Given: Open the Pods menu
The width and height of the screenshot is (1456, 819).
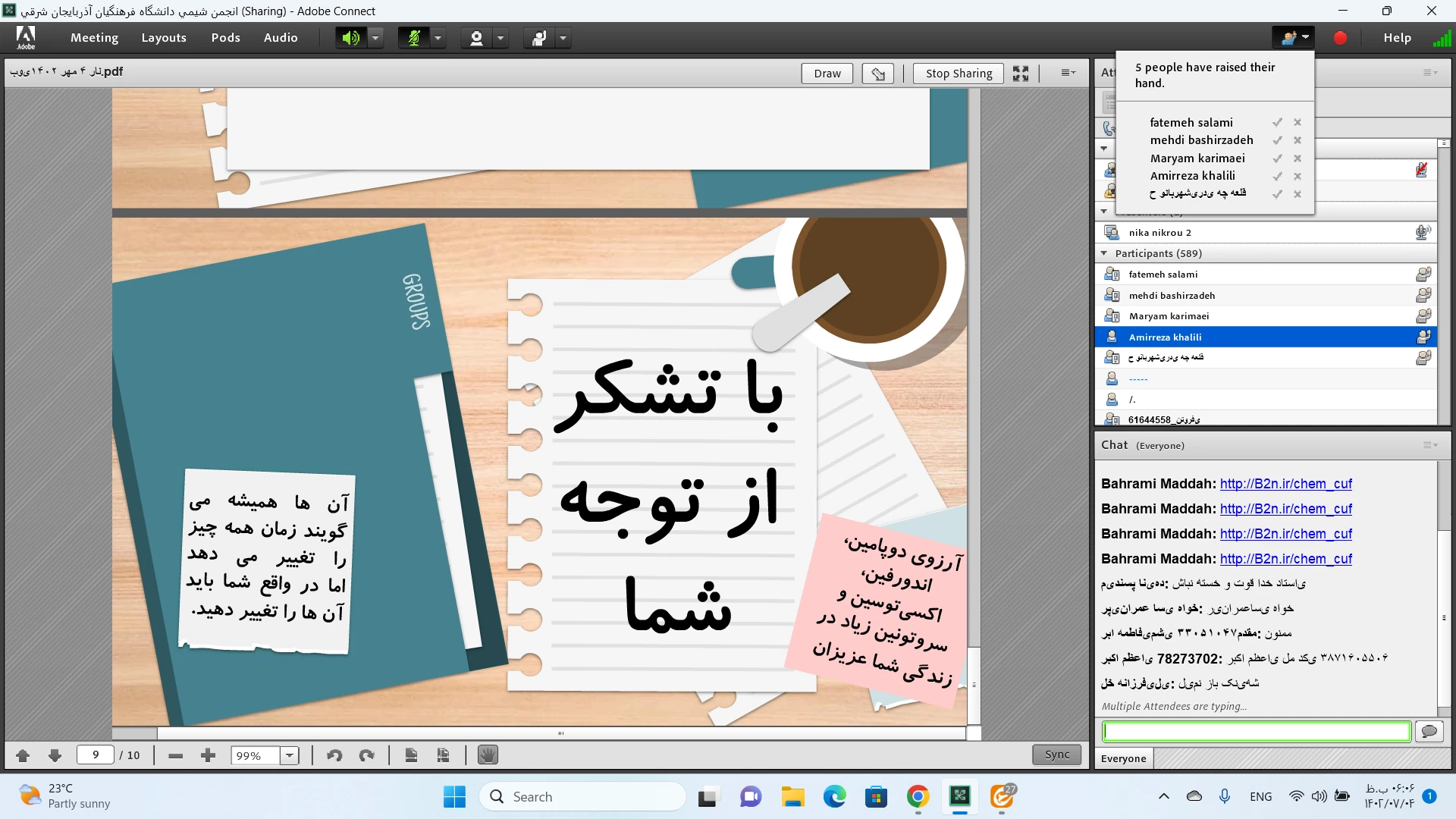Looking at the screenshot, I should 225,38.
